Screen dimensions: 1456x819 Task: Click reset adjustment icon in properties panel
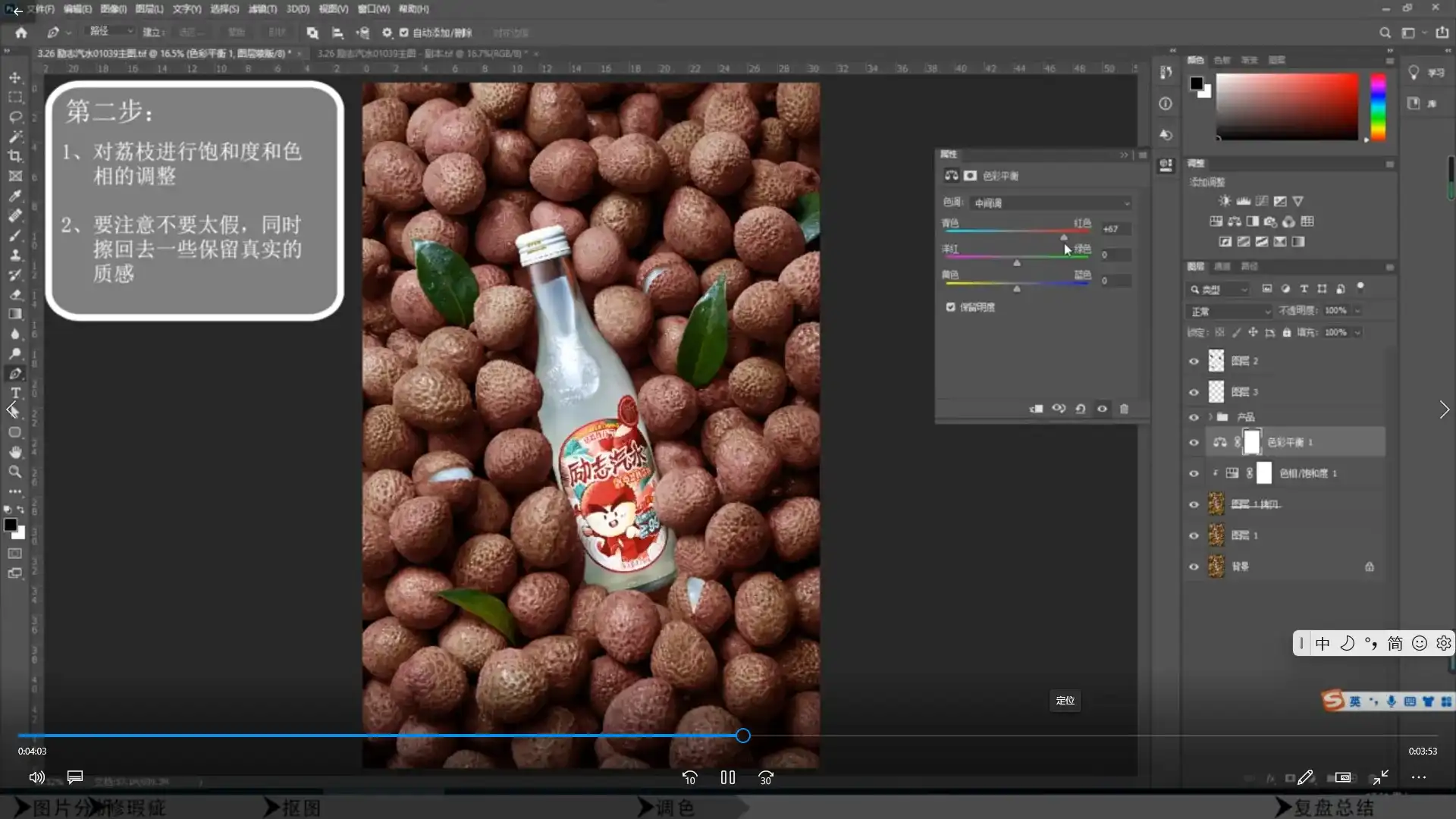[1081, 409]
